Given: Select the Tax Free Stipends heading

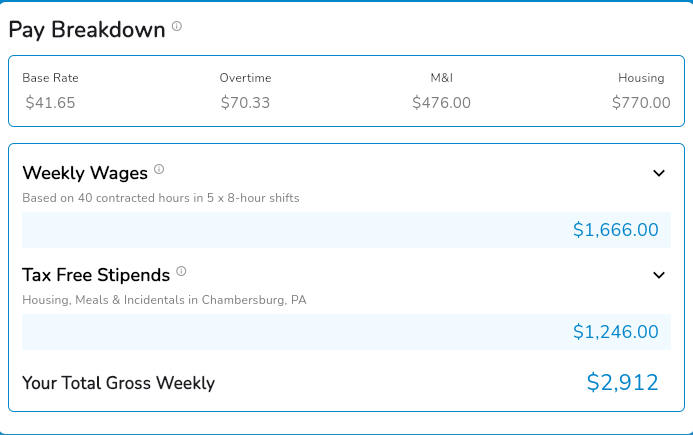Looking at the screenshot, I should coord(96,274).
